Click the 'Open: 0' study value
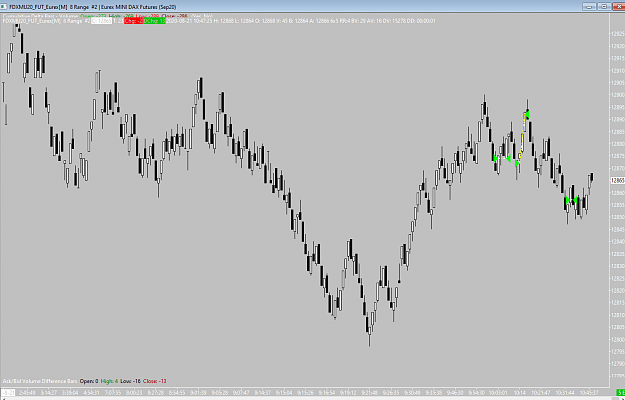Screen dimensions: 625x400 [88, 381]
